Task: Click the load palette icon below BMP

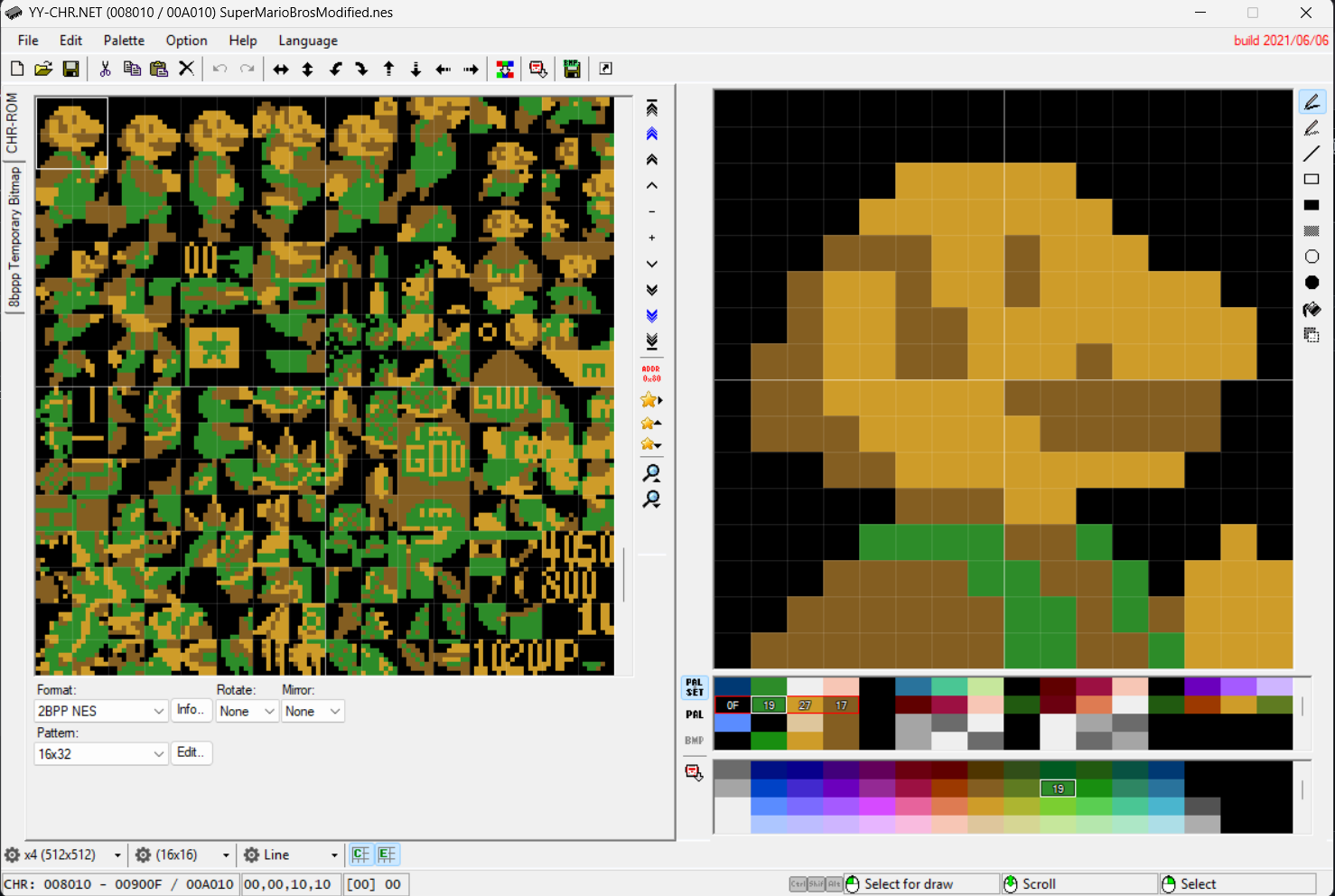Action: [x=694, y=773]
